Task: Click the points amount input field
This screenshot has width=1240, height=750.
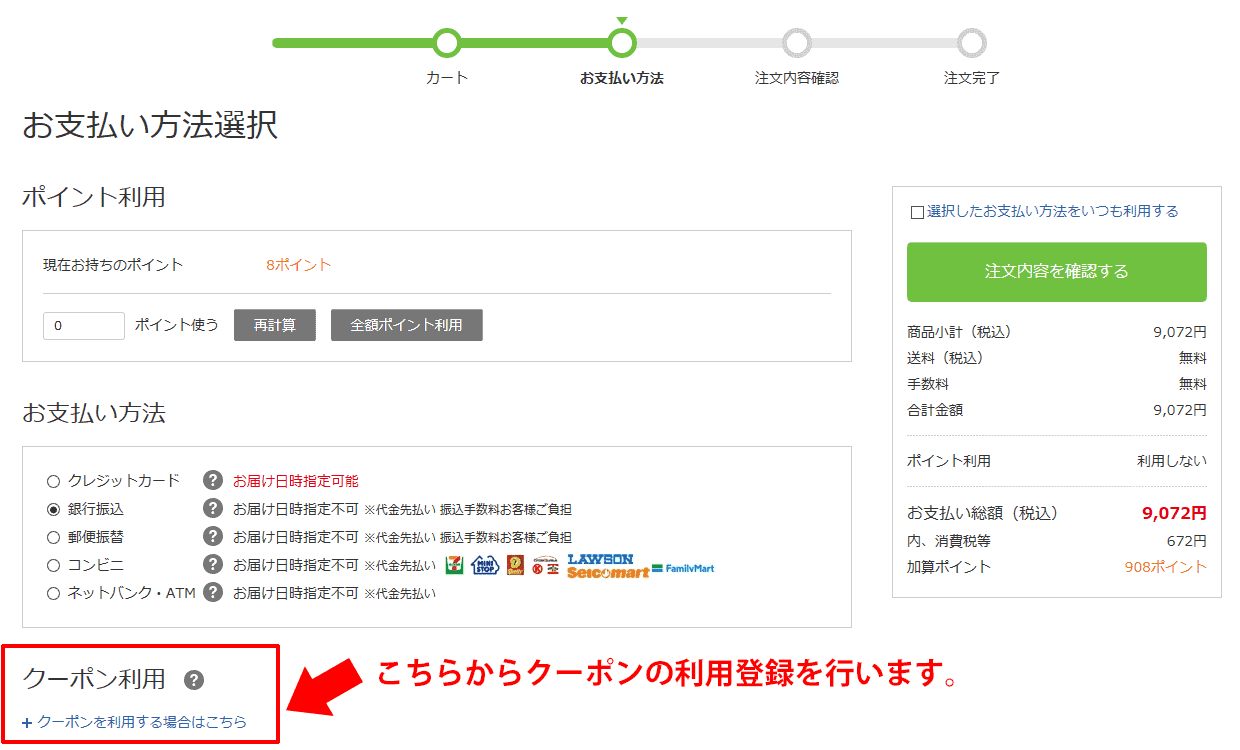Action: click(x=84, y=325)
